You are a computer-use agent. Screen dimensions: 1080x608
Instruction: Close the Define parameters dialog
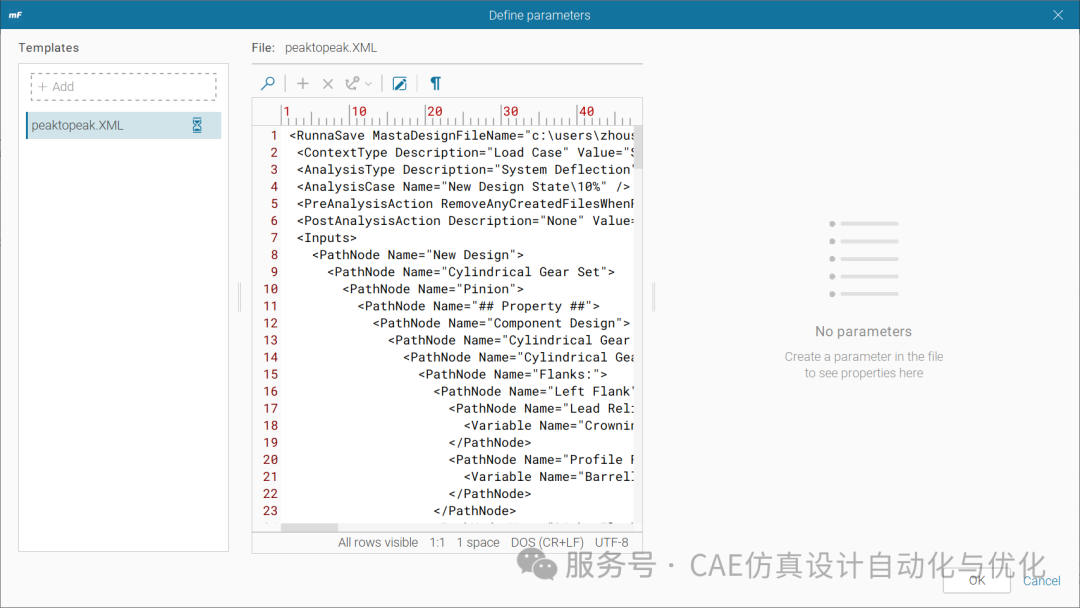(x=1058, y=15)
